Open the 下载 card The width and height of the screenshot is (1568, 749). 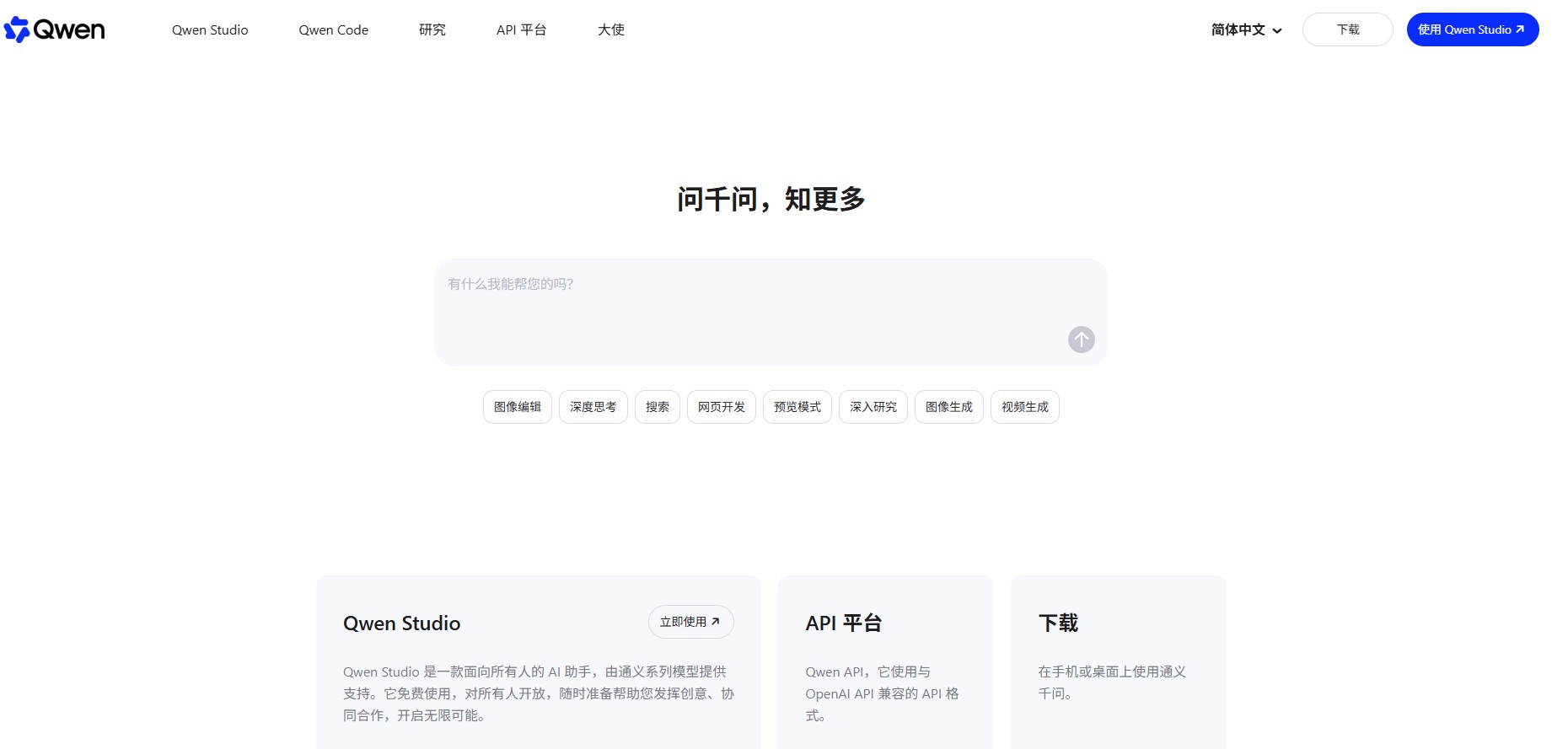click(1118, 662)
